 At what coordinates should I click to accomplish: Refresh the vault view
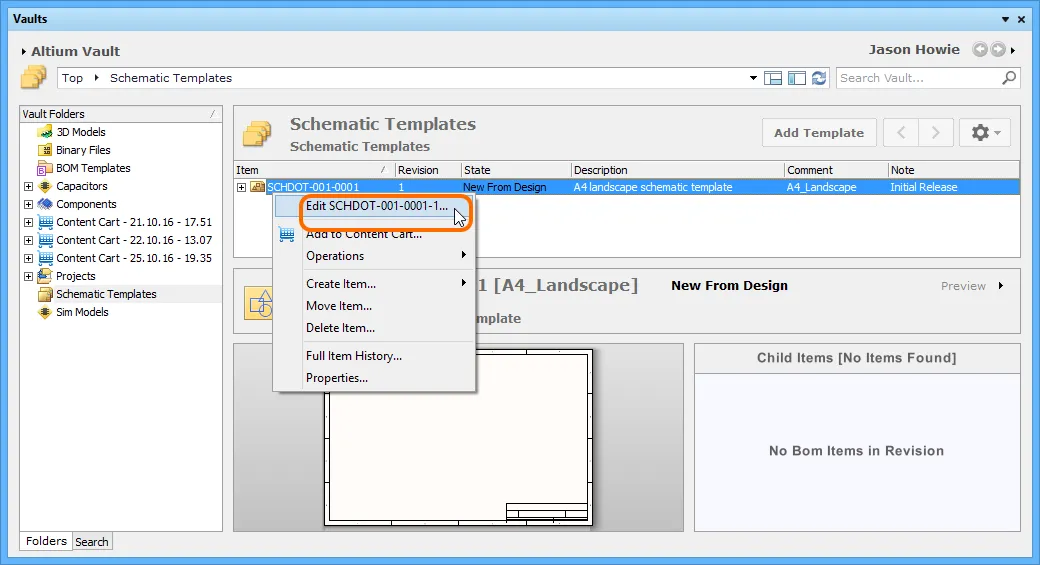(x=819, y=78)
